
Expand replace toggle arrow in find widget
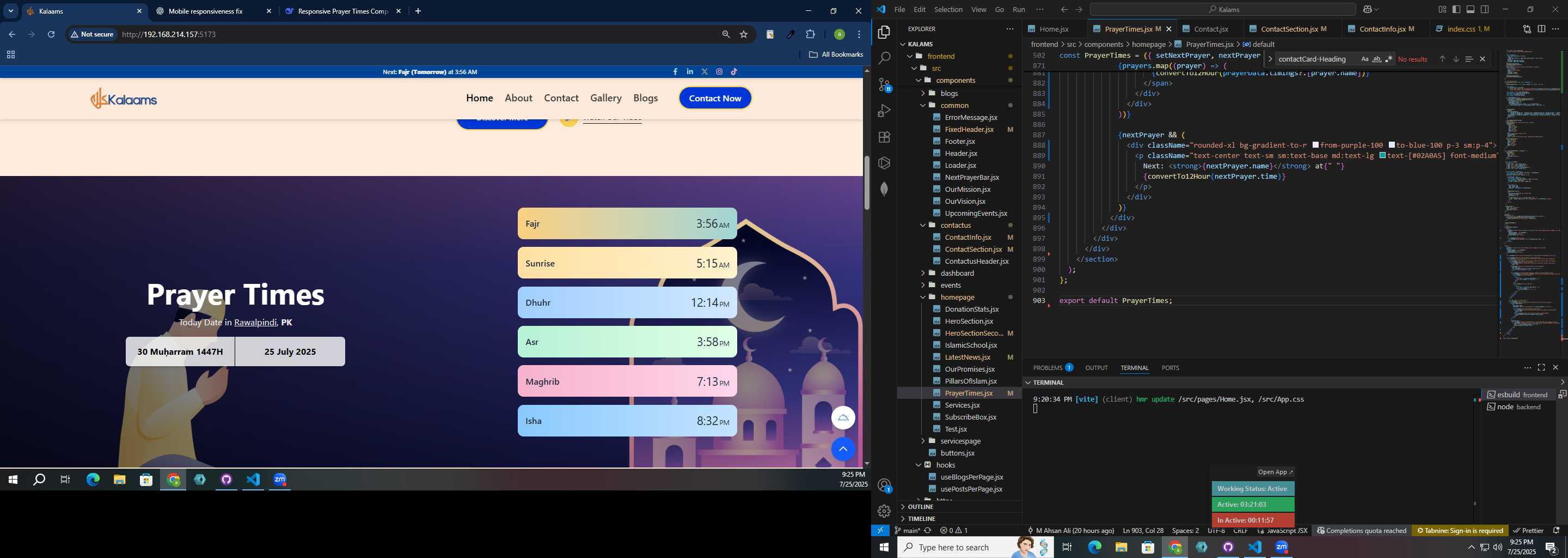[x=1270, y=59]
